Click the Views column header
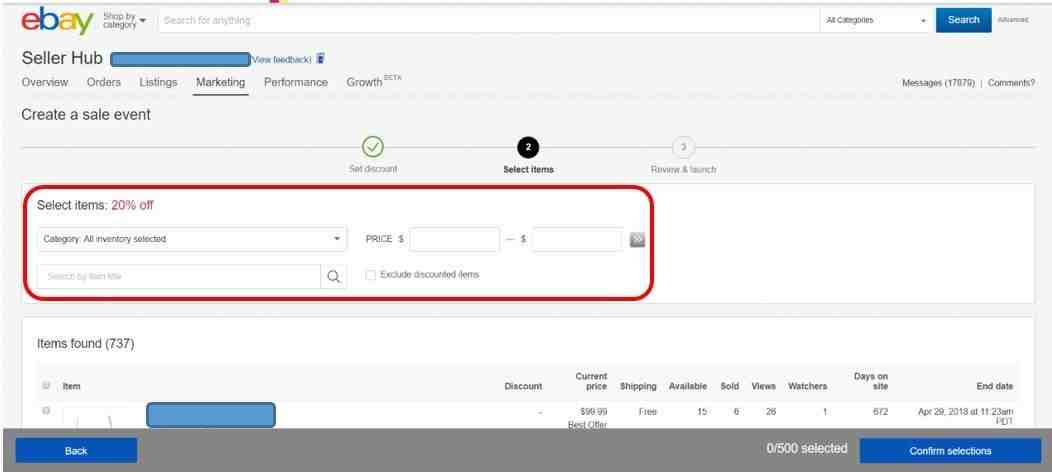The height and width of the screenshot is (474, 1052). (x=764, y=386)
